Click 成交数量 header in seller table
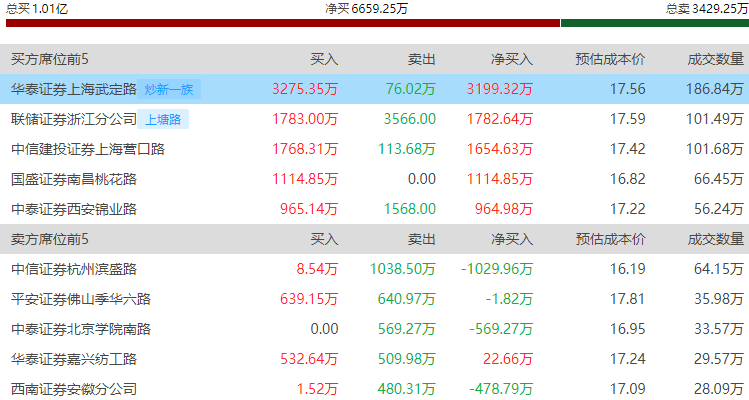This screenshot has height=400, width=749. pyautogui.click(x=716, y=239)
